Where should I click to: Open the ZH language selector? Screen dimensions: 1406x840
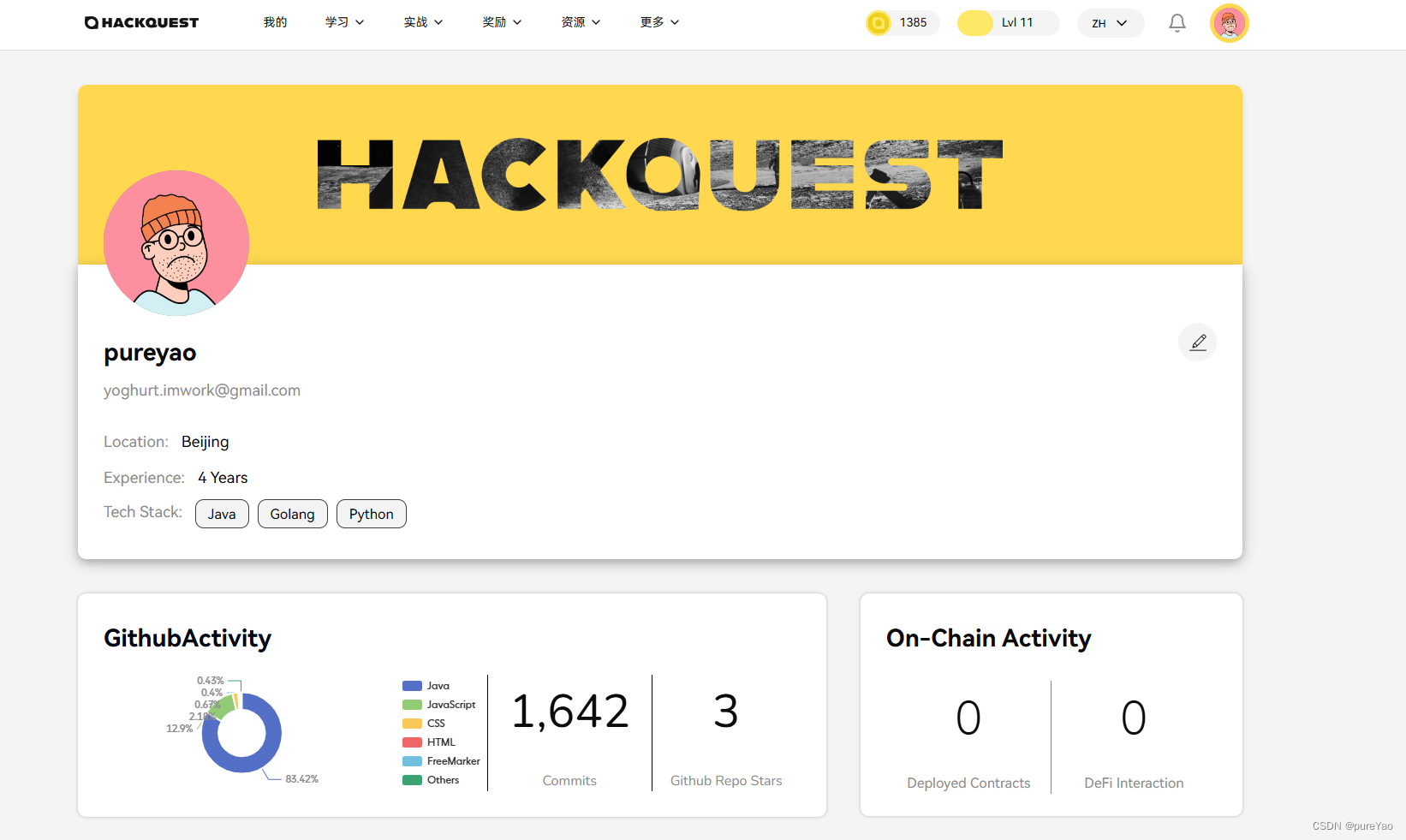[1111, 23]
